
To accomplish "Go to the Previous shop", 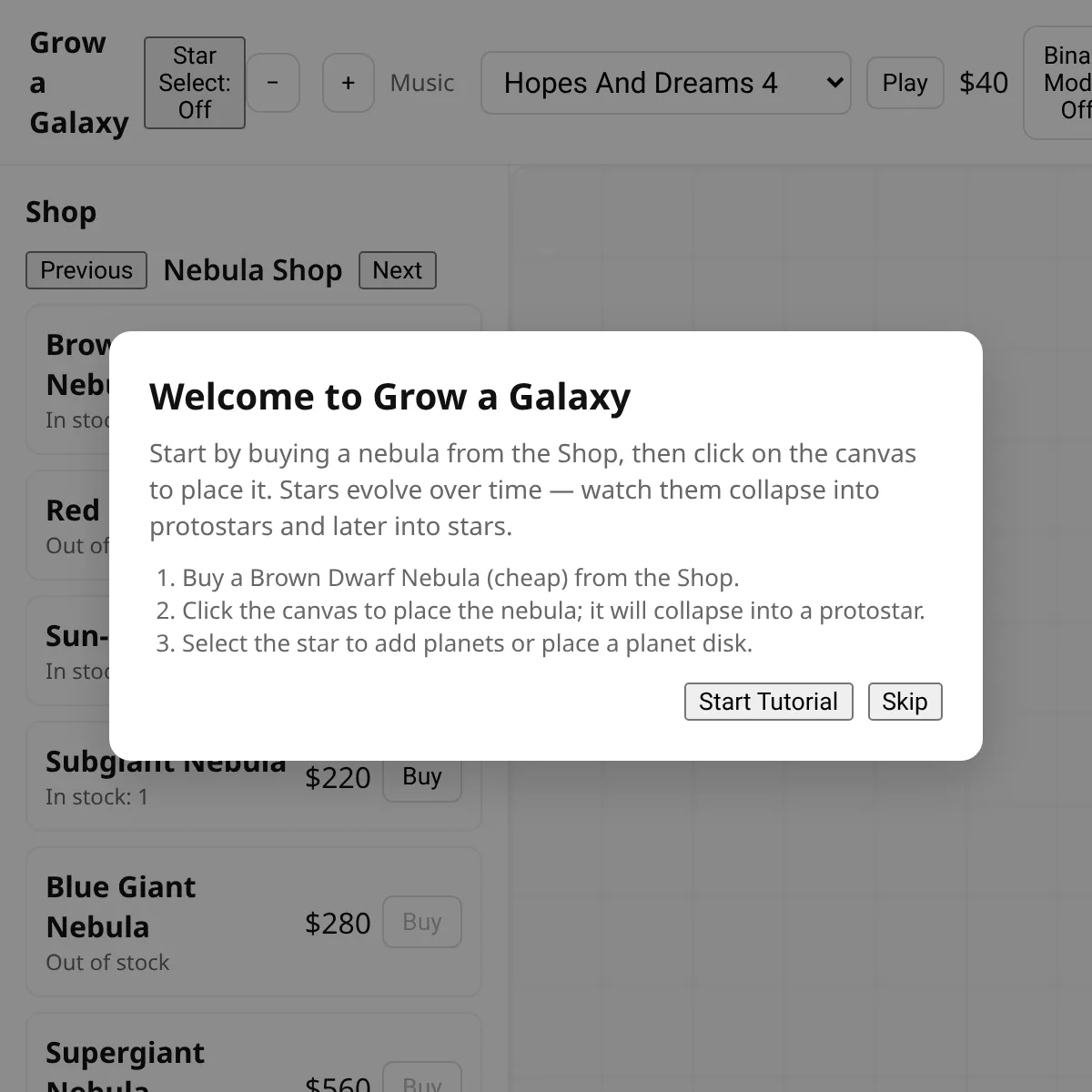I will click(x=86, y=270).
